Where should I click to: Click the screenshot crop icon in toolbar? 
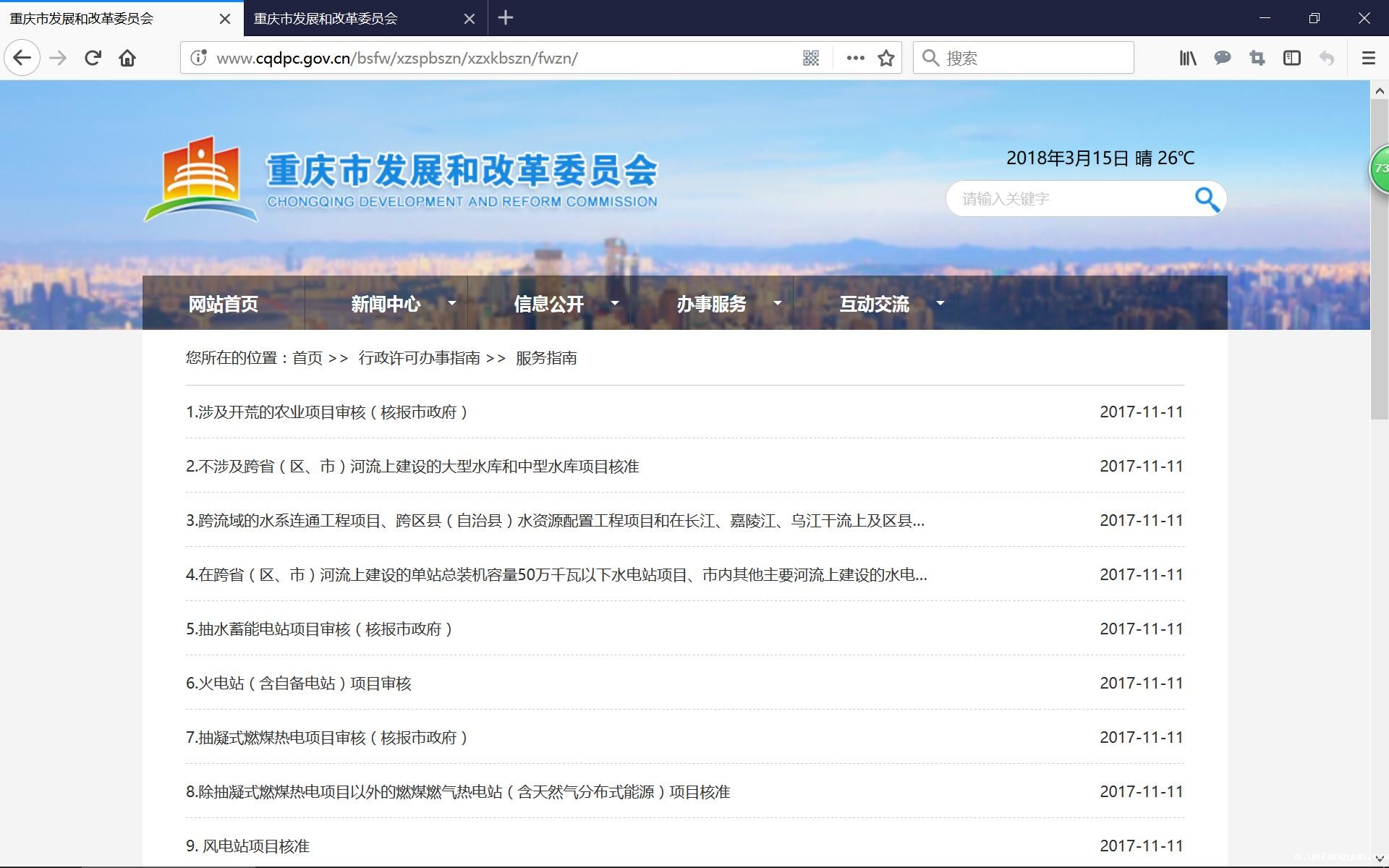coord(1257,58)
